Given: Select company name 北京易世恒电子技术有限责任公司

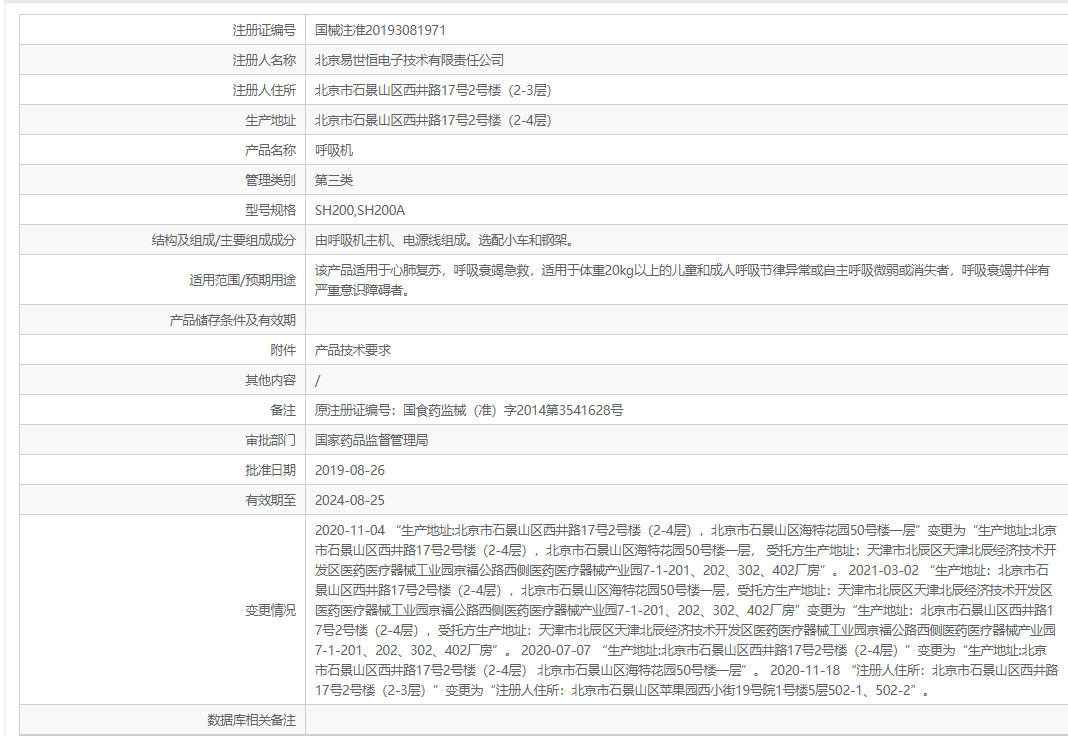Looking at the screenshot, I should (409, 60).
